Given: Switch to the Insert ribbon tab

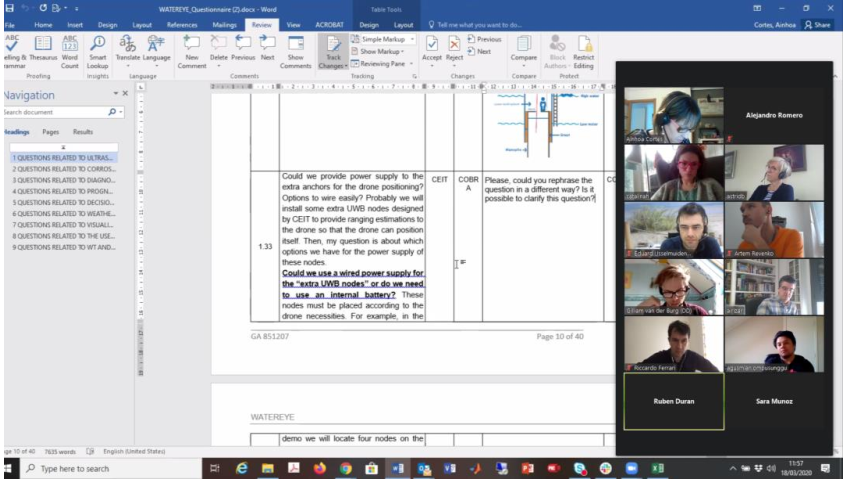Looking at the screenshot, I should click(75, 25).
